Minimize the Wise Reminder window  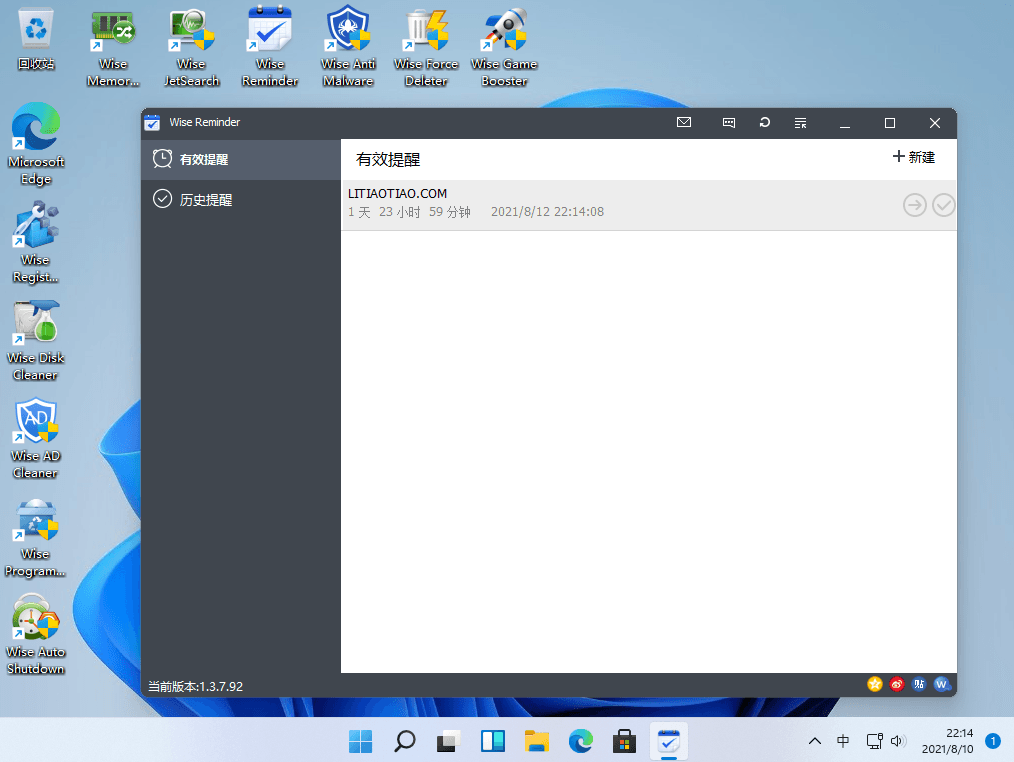pos(845,123)
